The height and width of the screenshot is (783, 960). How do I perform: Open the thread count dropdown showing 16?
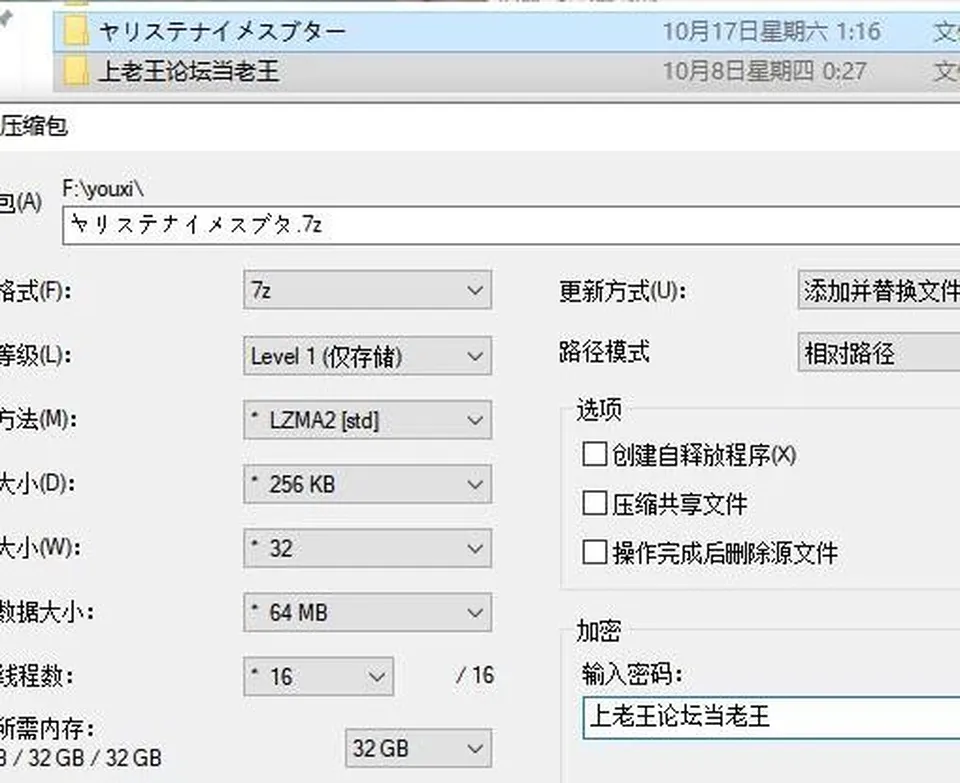[x=318, y=676]
